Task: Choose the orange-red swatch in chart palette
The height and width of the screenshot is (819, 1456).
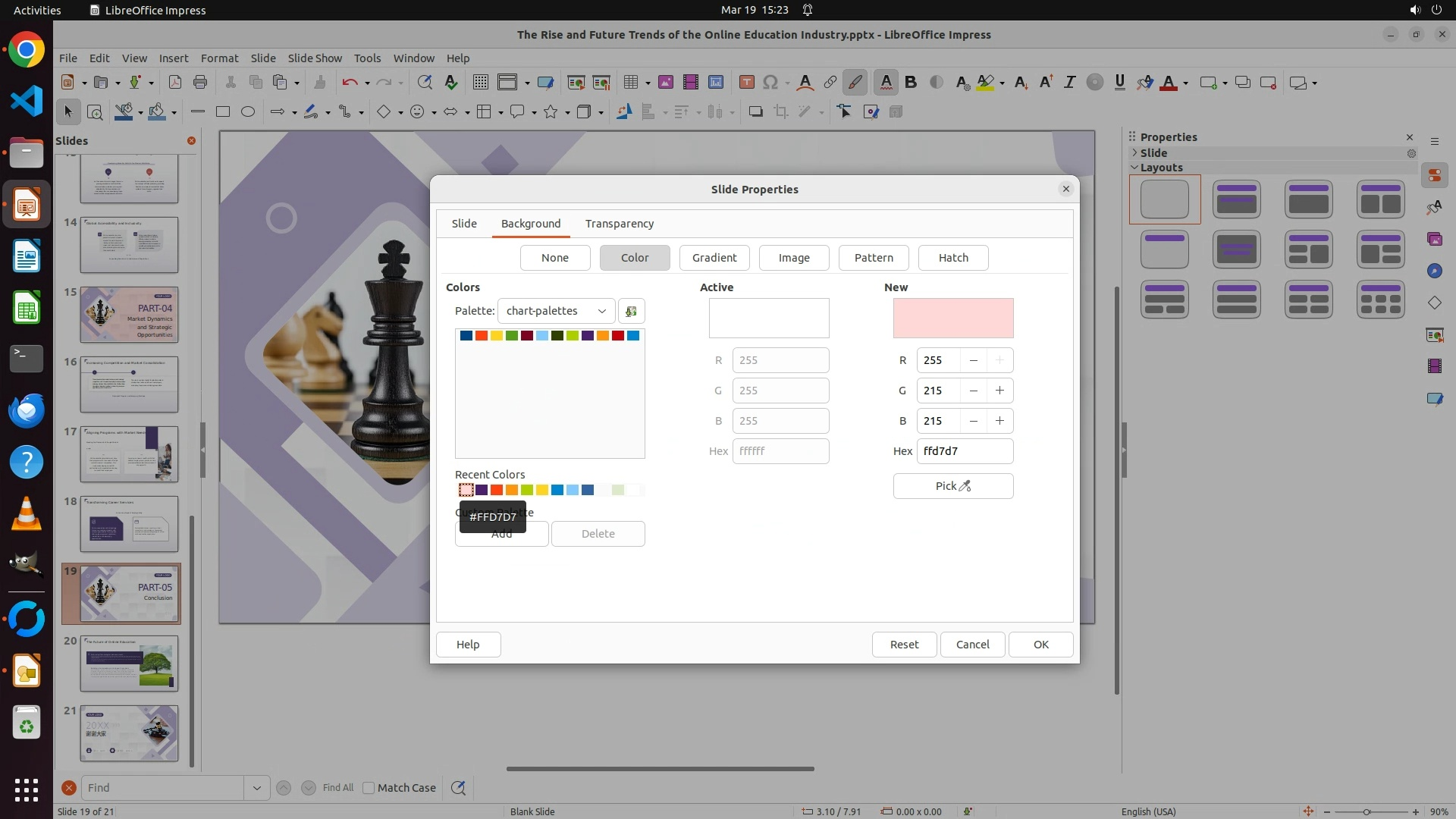Action: click(x=482, y=336)
